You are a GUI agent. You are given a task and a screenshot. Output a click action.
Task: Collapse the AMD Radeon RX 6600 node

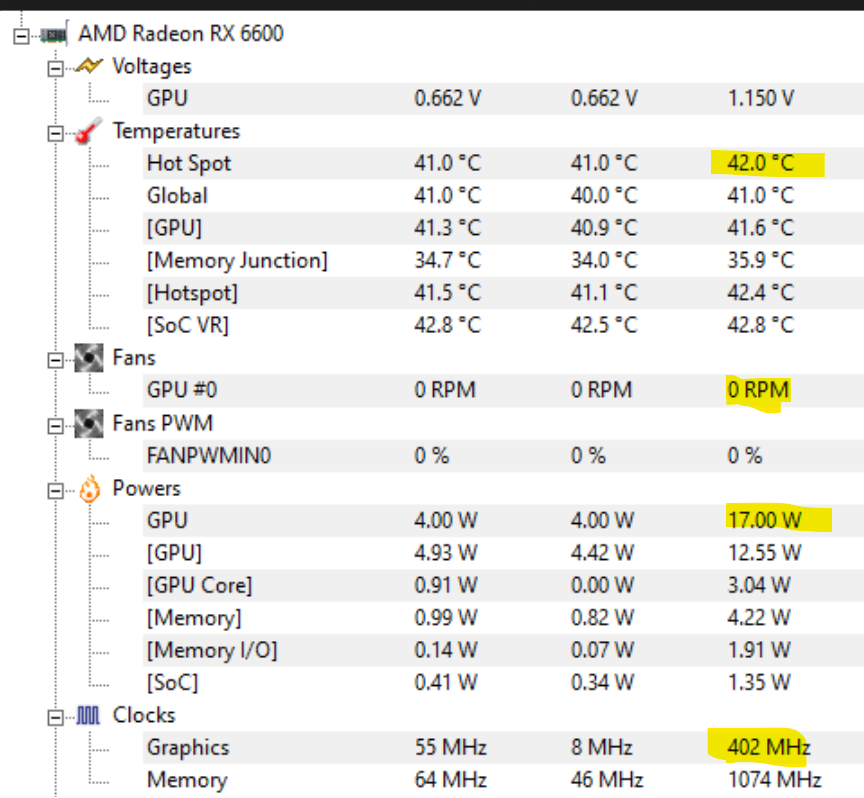pyautogui.click(x=21, y=36)
